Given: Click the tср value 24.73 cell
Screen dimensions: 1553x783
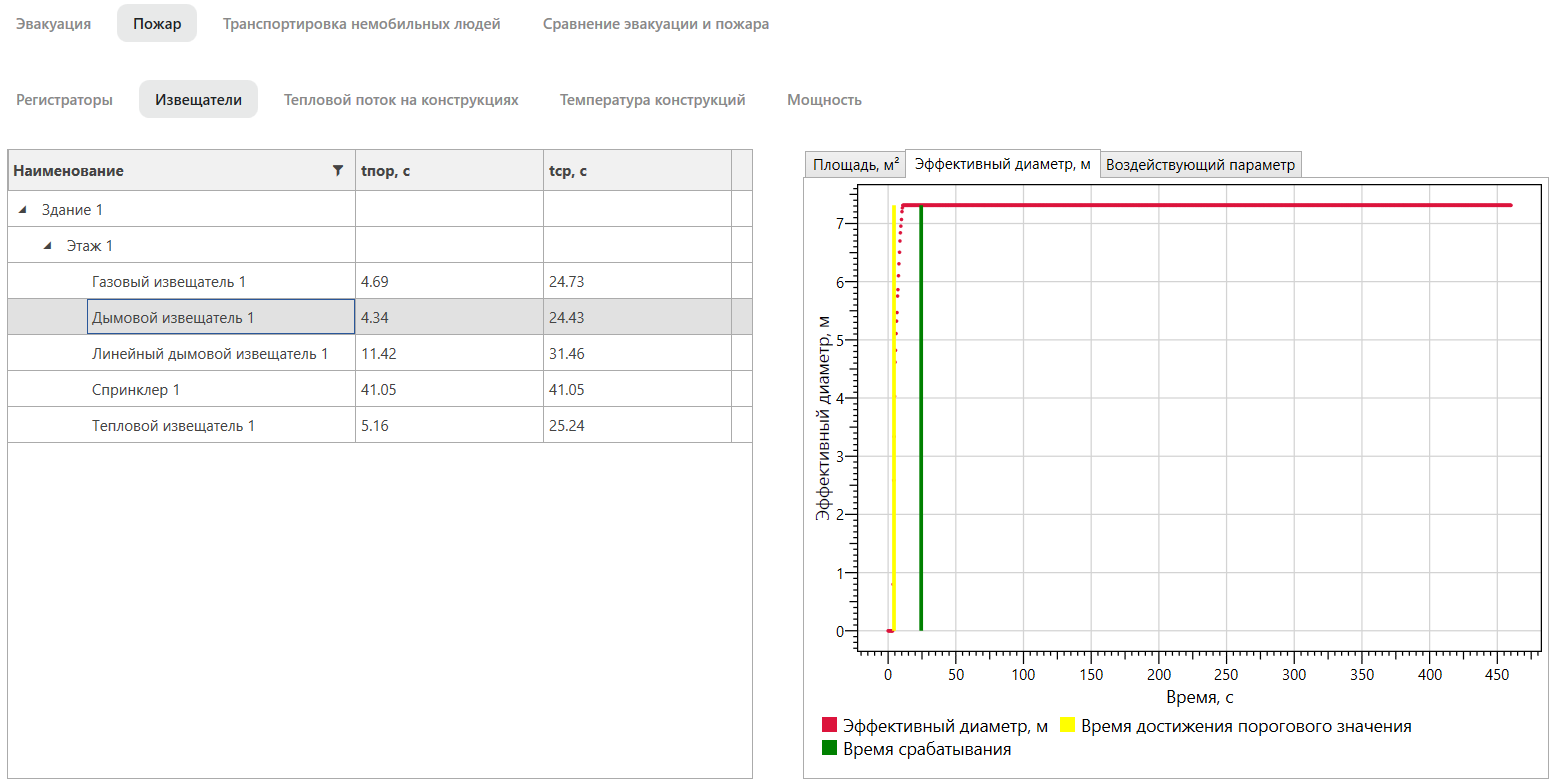Looking at the screenshot, I should coord(637,282).
